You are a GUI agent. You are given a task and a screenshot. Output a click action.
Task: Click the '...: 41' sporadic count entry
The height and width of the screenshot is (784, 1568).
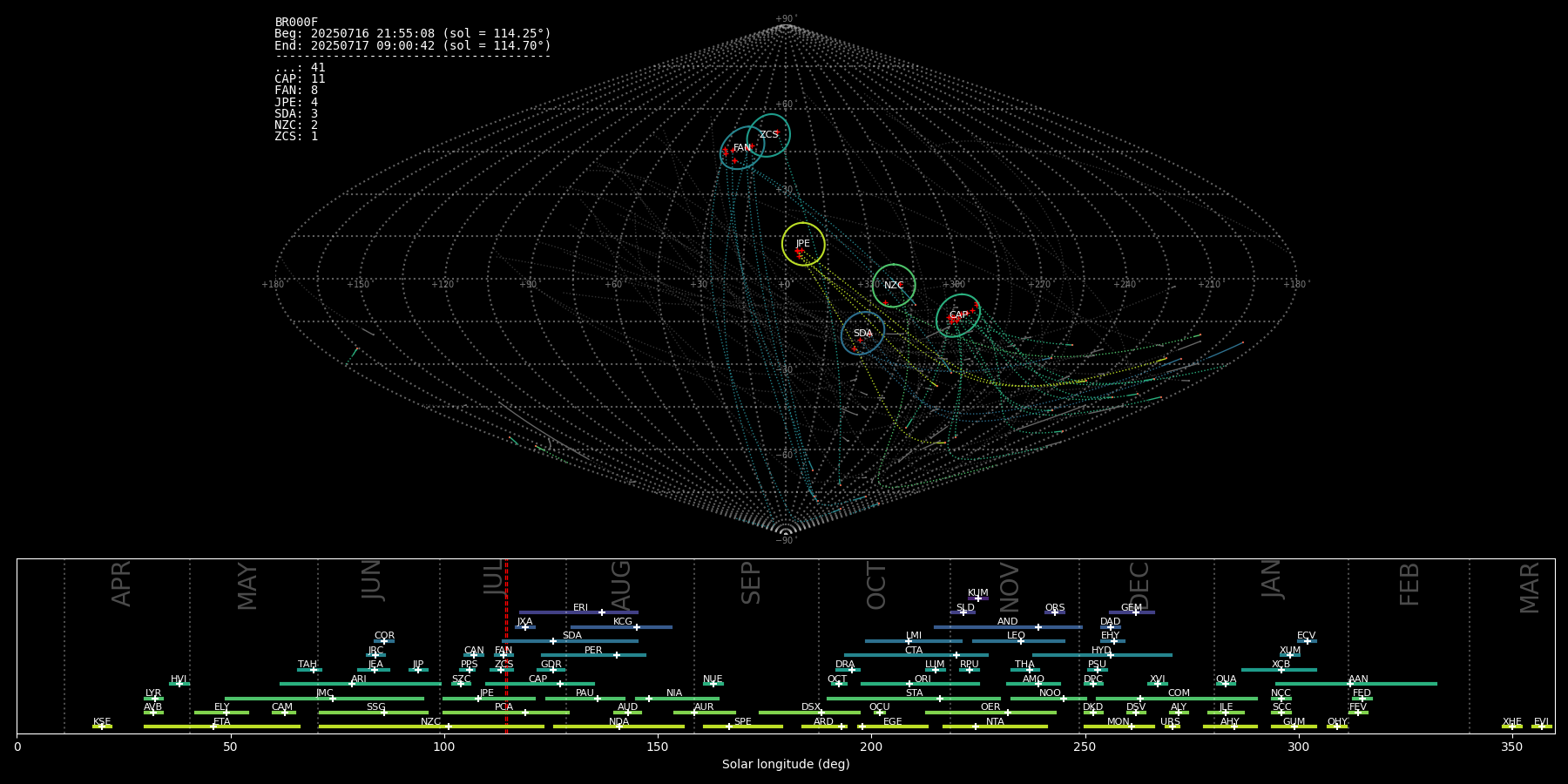pos(300,68)
